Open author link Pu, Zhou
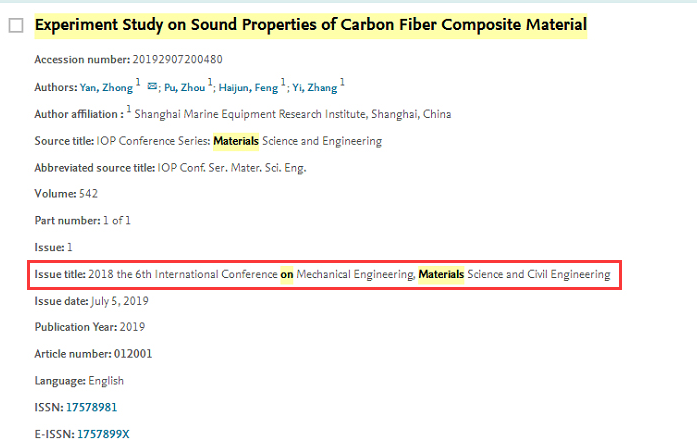697x445 pixels. [x=184, y=88]
